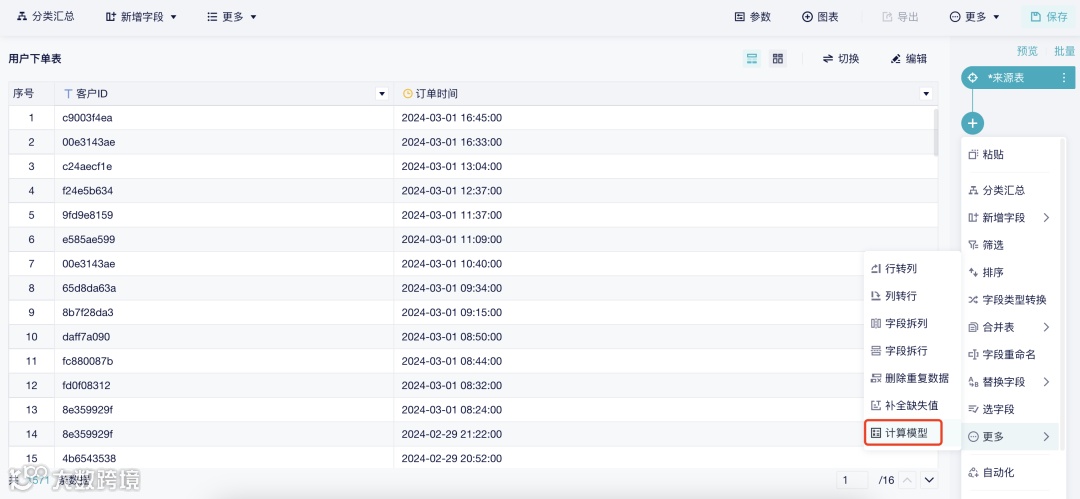Choose 字段类型转换 from the menu
The height and width of the screenshot is (499, 1080).
[1008, 300]
